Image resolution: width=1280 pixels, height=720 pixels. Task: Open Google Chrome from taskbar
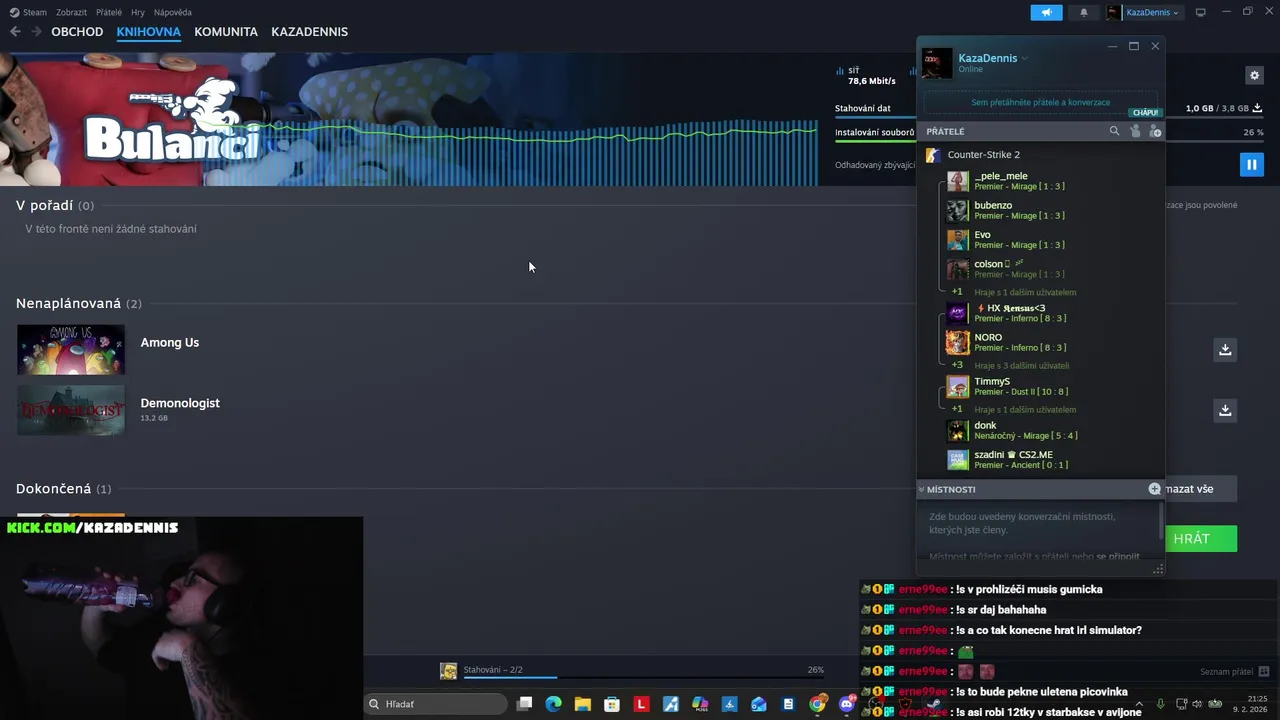[818, 704]
